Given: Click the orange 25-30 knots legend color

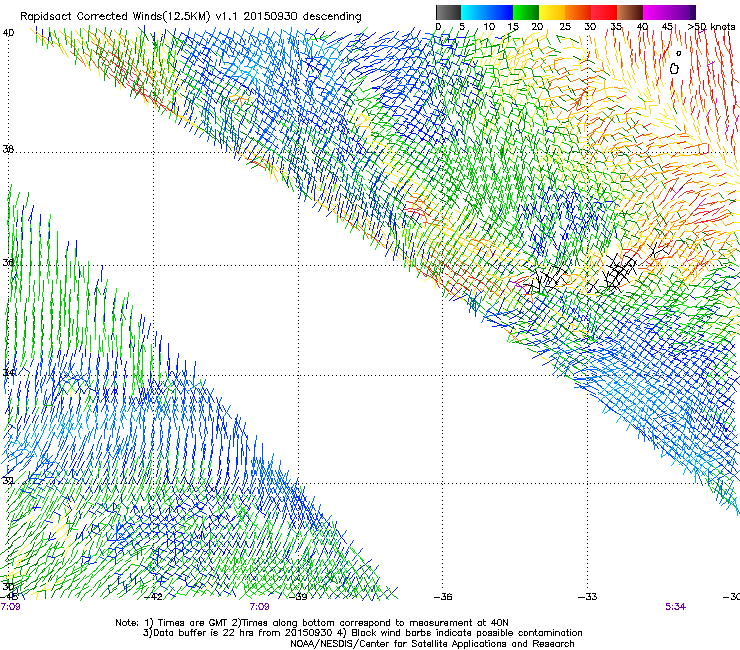Looking at the screenshot, I should tap(578, 12).
